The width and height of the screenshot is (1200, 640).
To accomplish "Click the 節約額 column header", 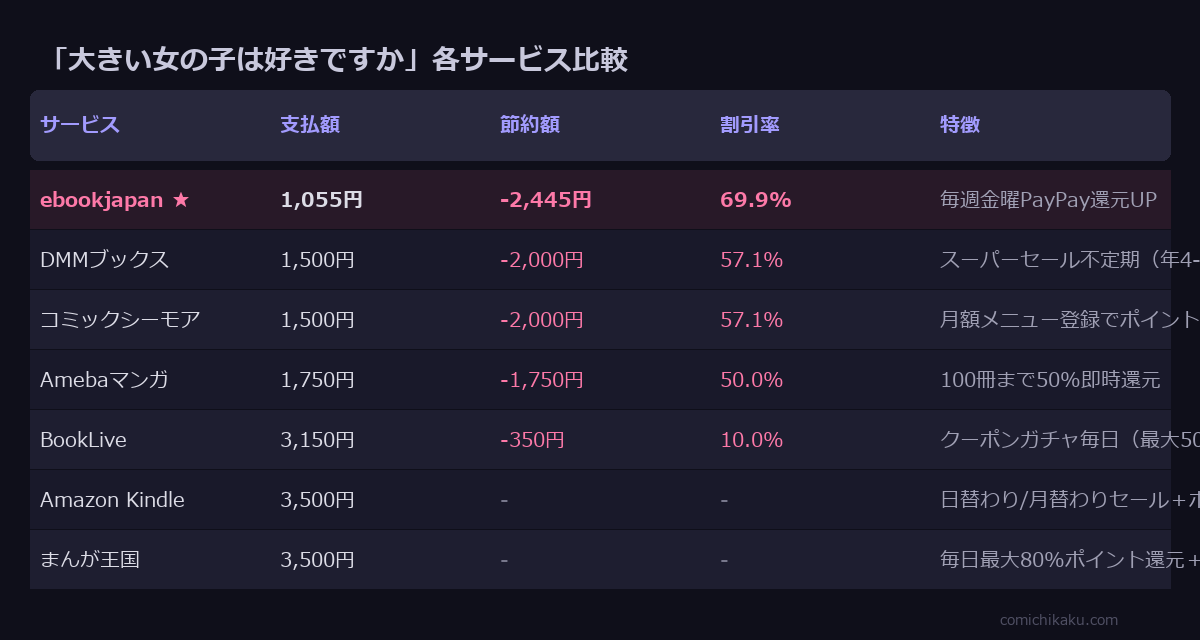I will point(530,125).
